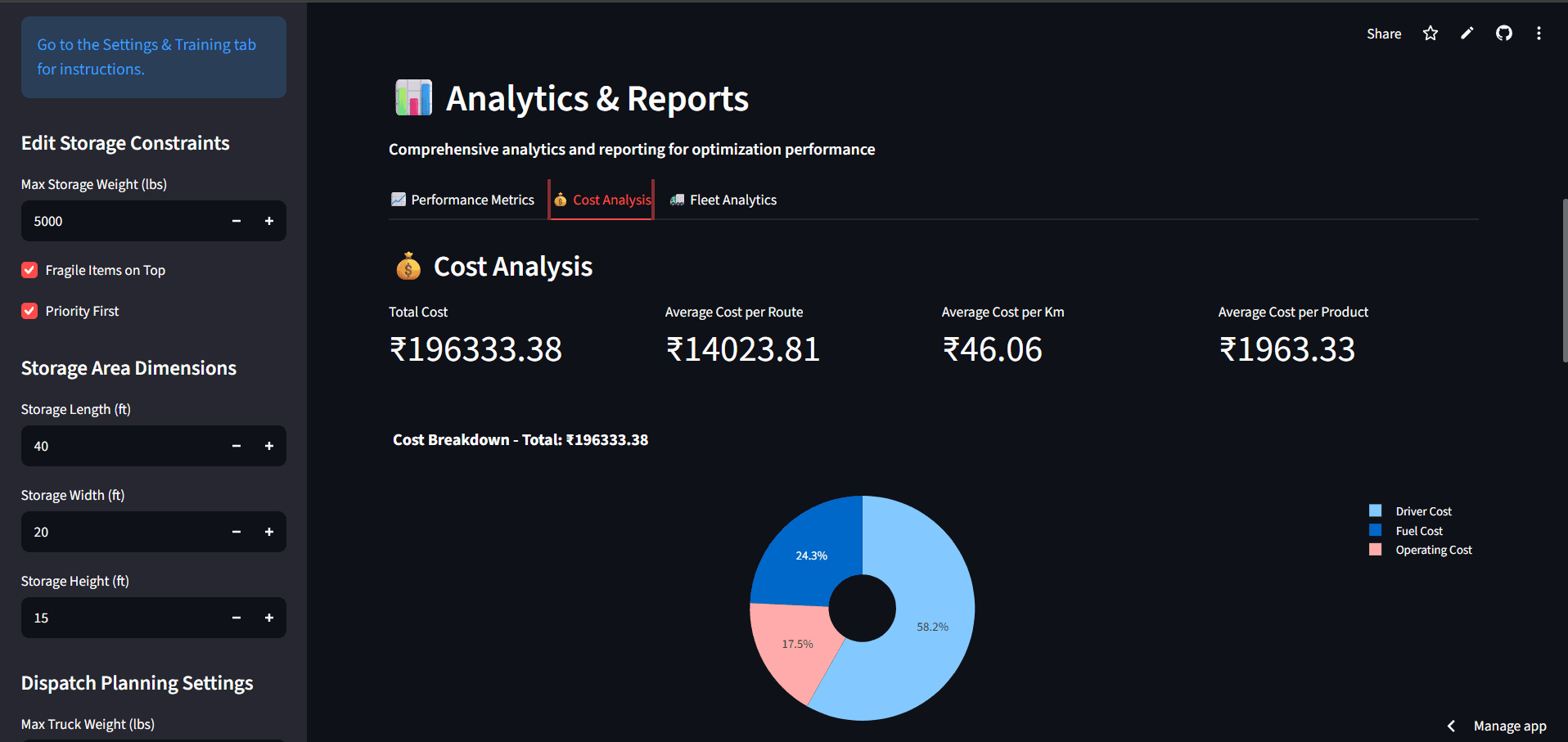Select the Cost Analysis tab
Screen dimensions: 1568x742
[602, 200]
